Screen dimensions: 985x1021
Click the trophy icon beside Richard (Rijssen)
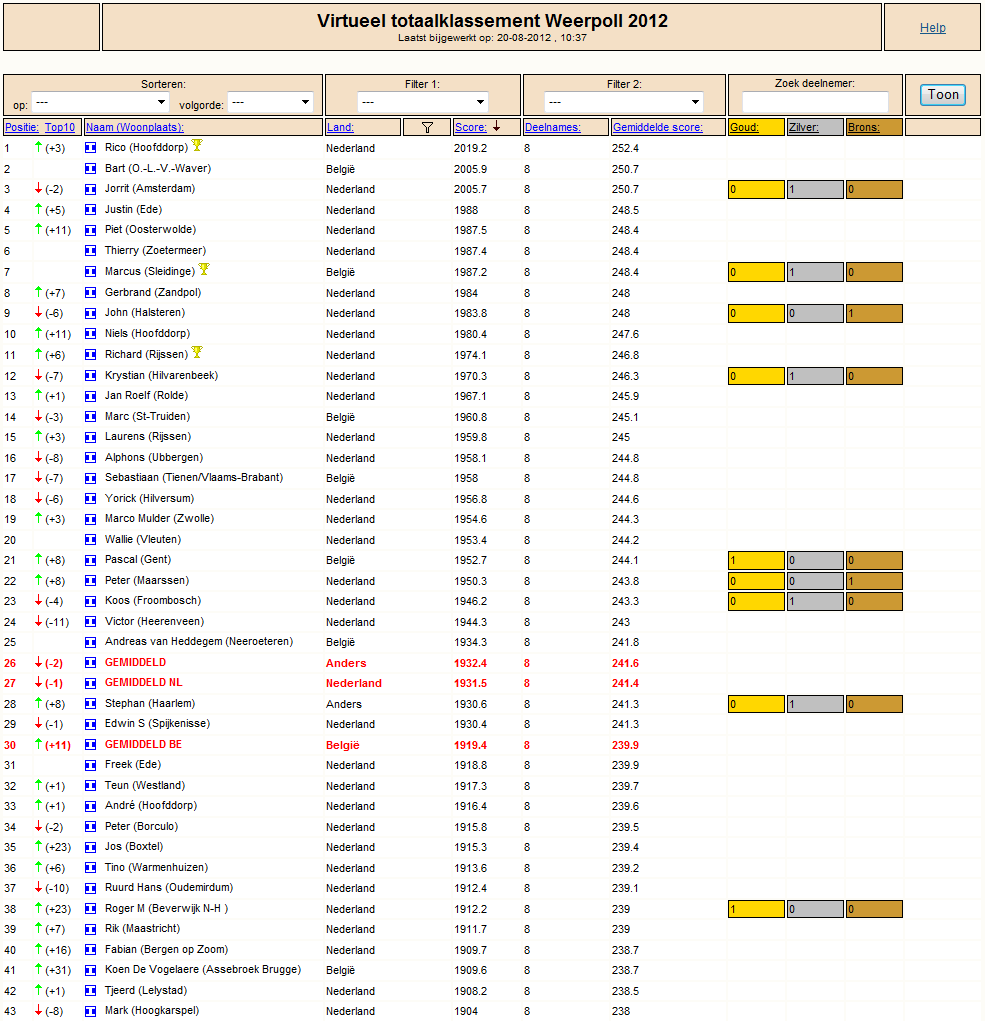[197, 352]
